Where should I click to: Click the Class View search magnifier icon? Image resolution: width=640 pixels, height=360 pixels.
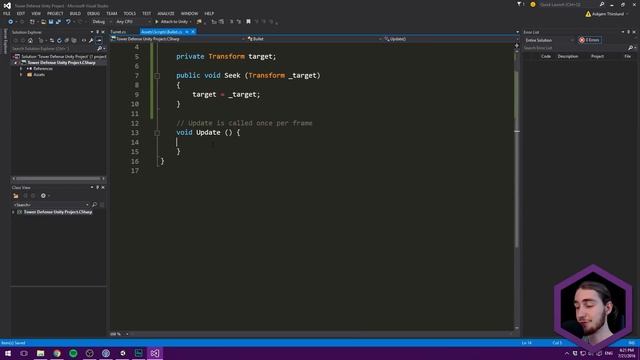(95, 204)
